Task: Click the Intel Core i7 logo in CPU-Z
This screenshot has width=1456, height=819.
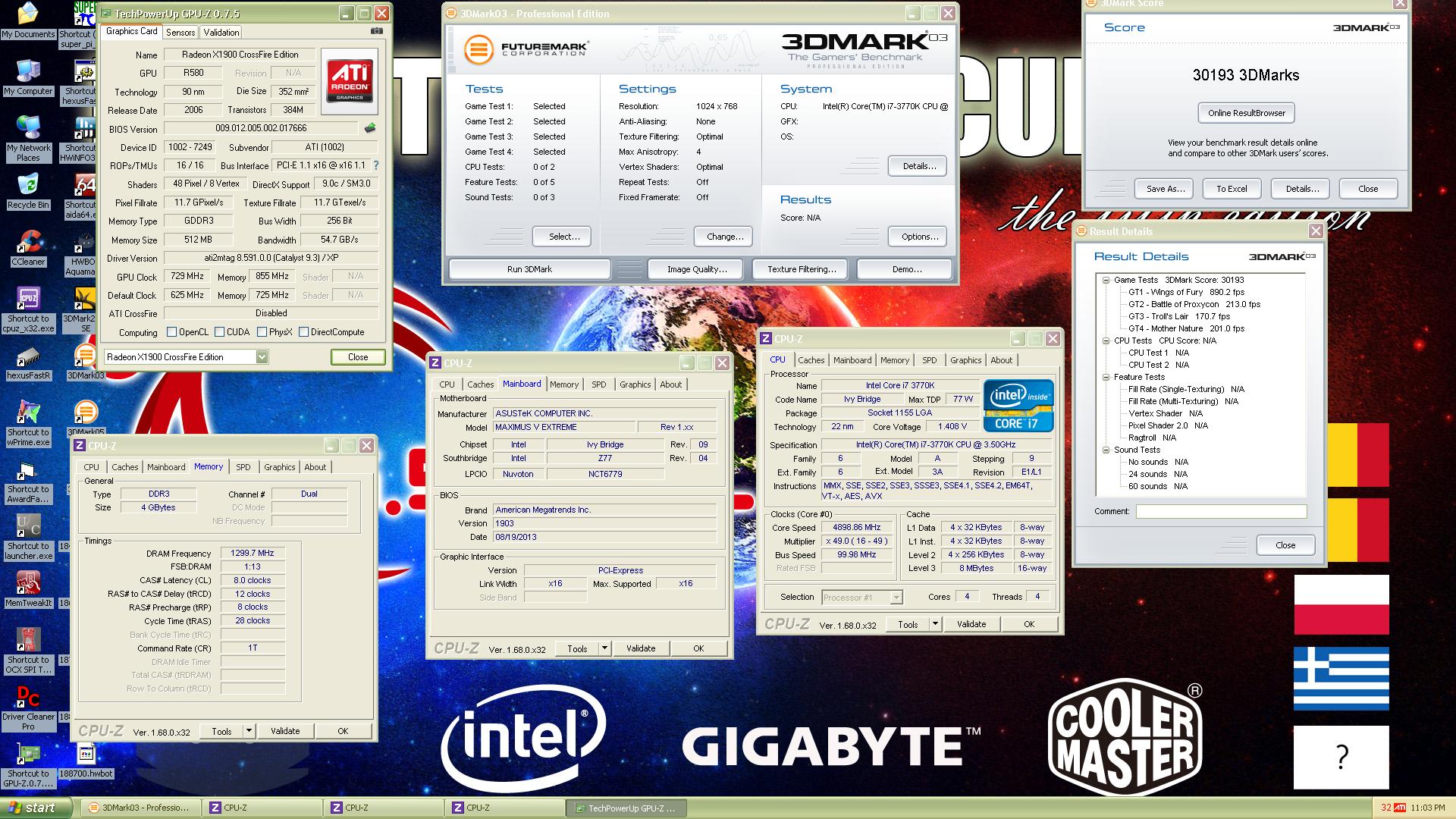Action: 1018,406
